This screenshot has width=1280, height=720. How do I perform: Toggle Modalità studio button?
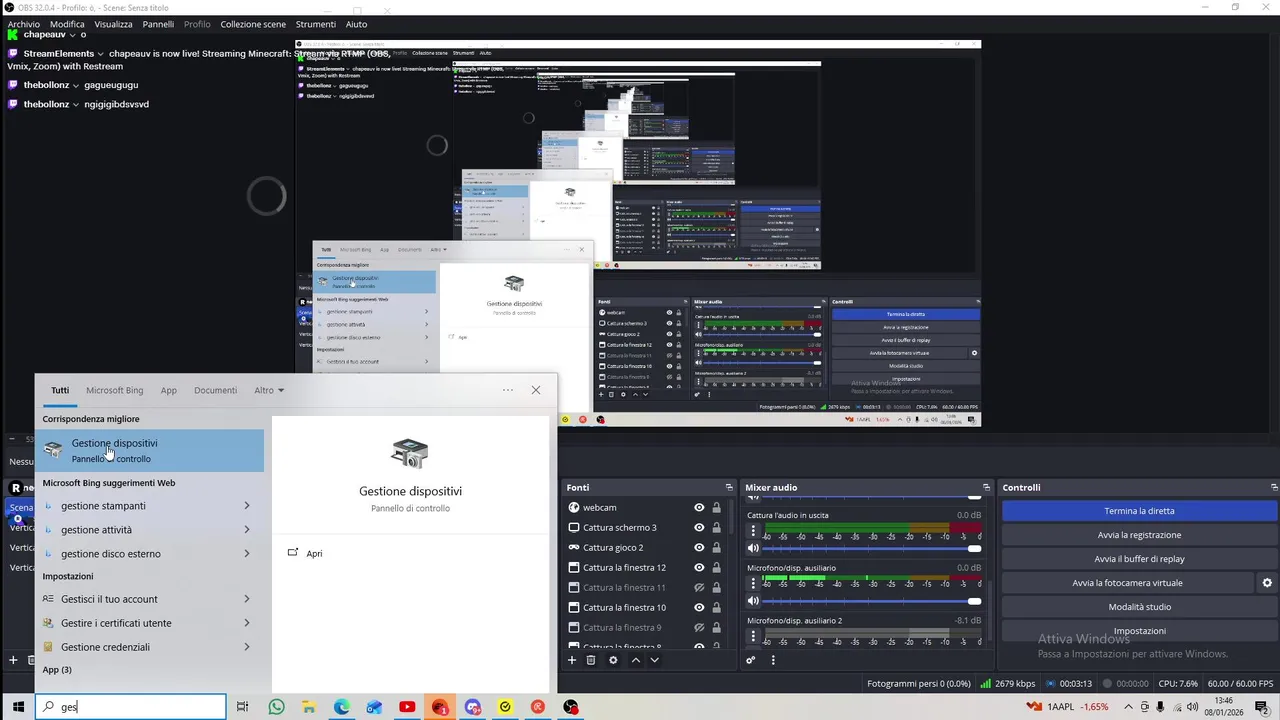point(1139,607)
